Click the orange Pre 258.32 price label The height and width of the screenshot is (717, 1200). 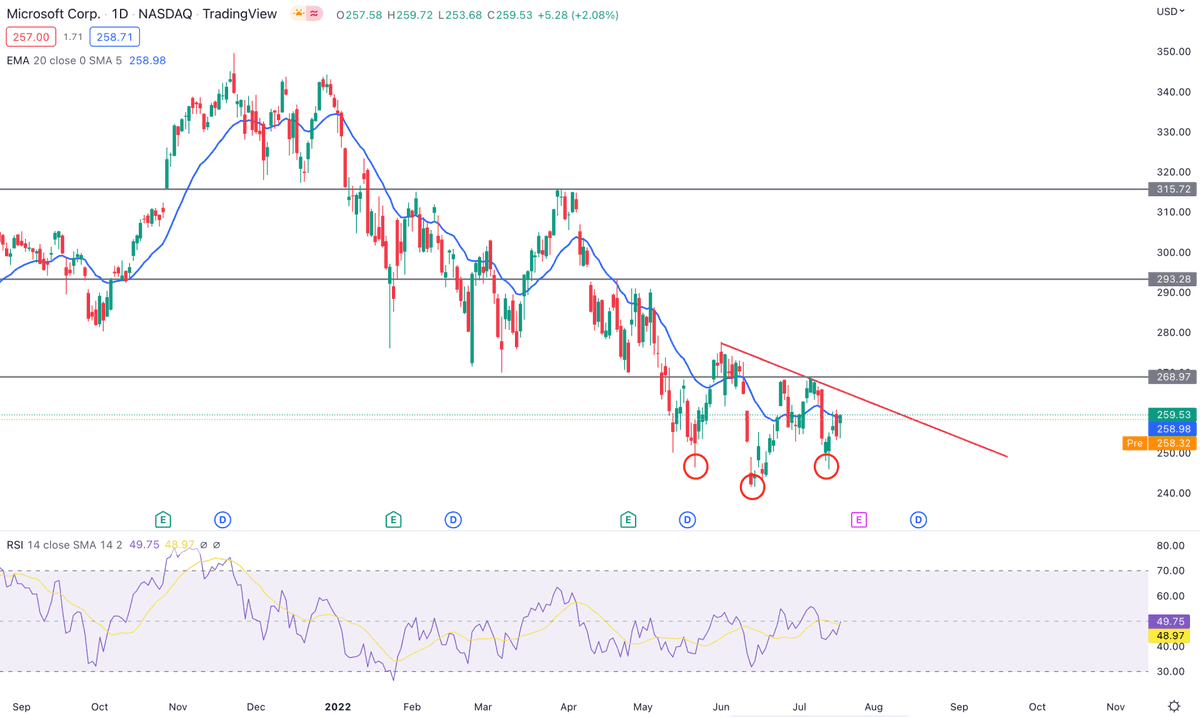[x=1160, y=442]
